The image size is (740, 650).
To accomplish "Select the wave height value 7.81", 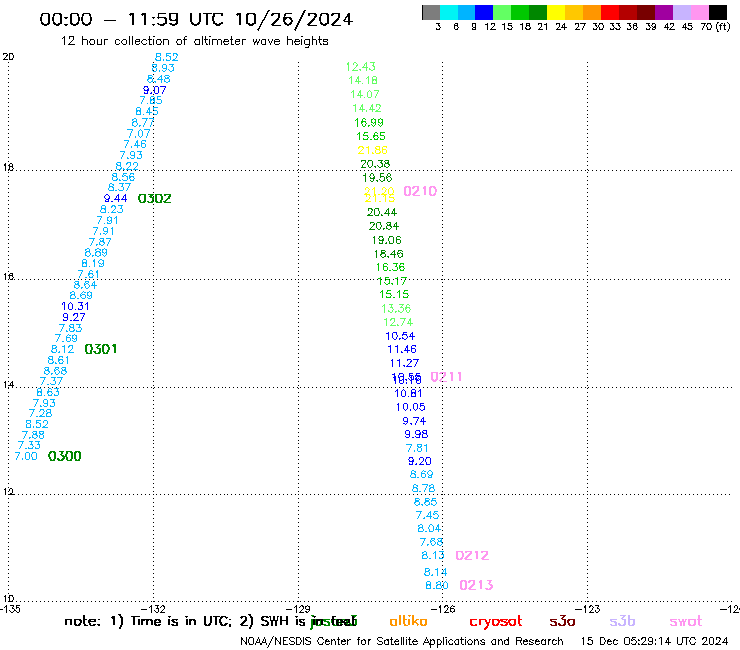I will point(417,448).
